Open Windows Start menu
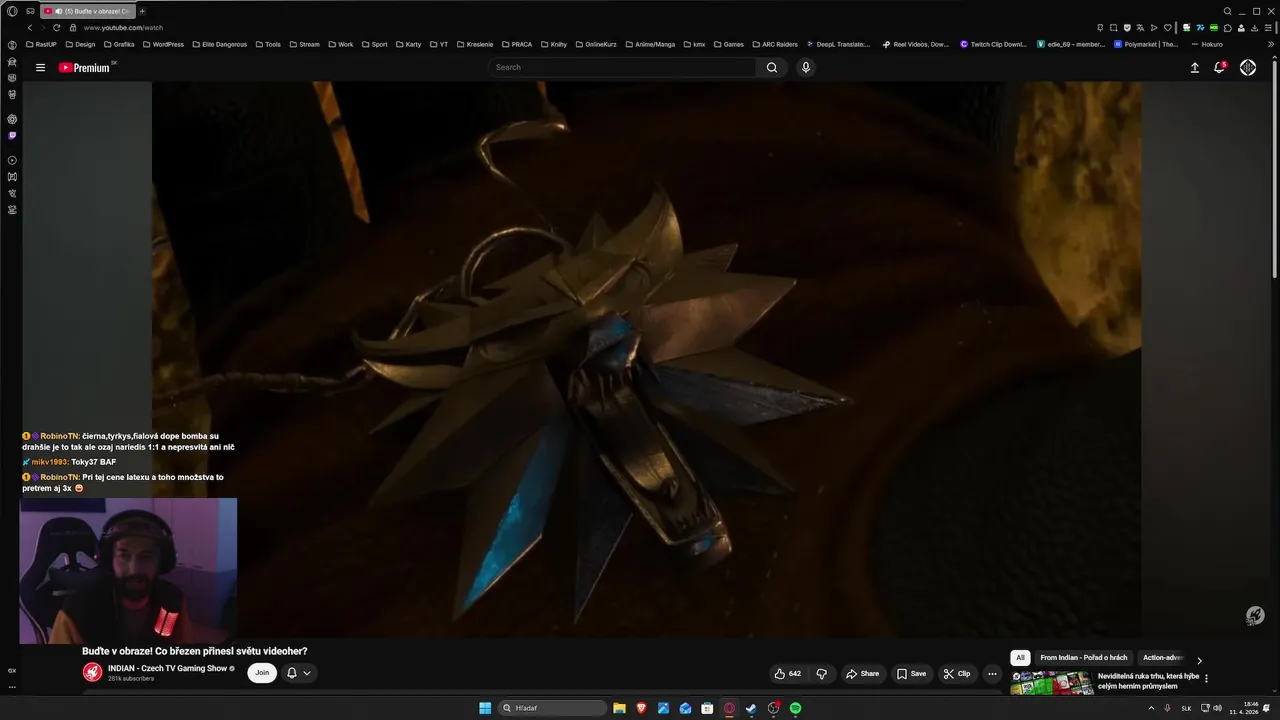The width and height of the screenshot is (1280, 720). point(485,708)
